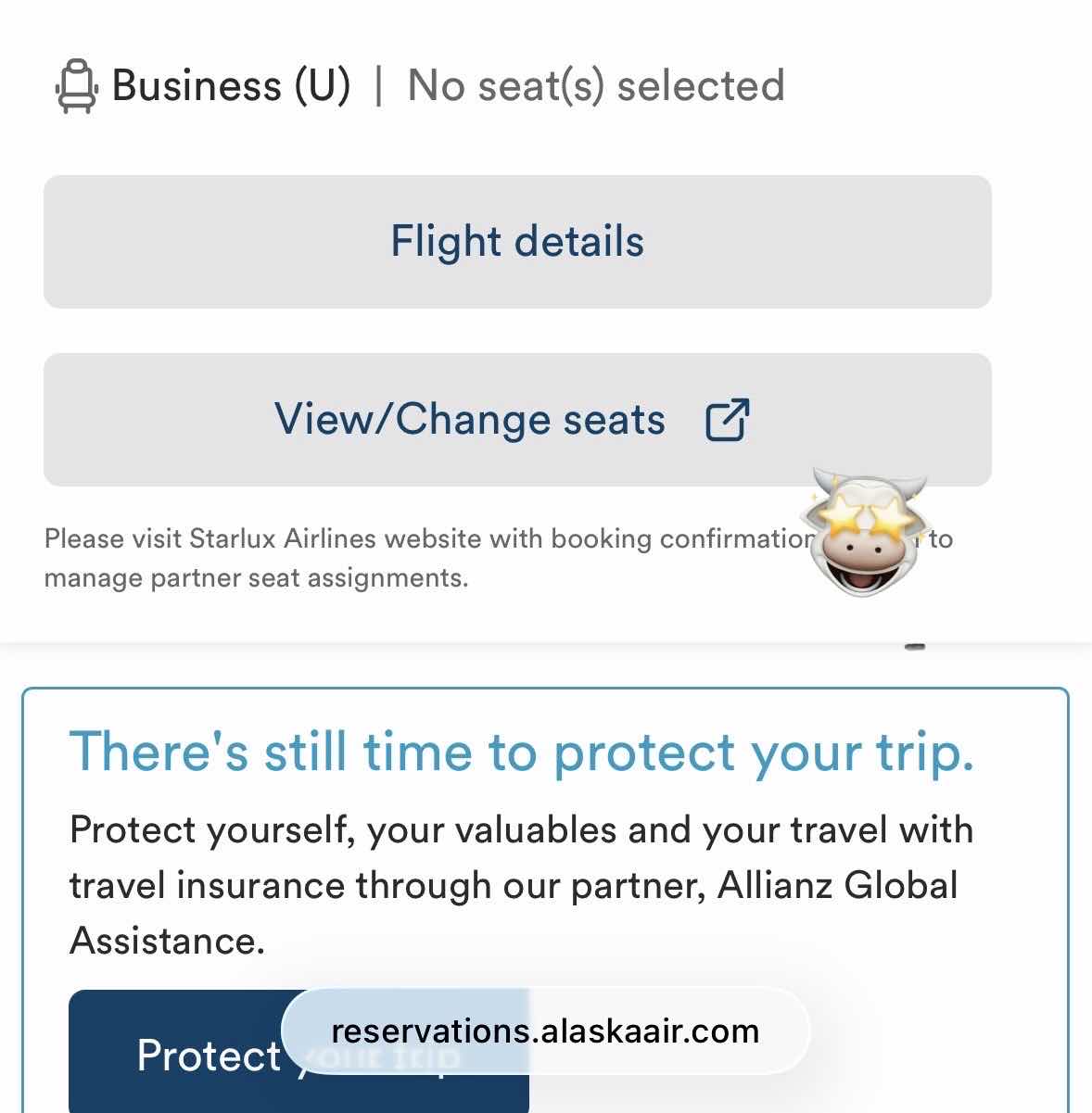Screen dimensions: 1092x1113
Task: Click the external link icon on View/Change seats
Action: click(727, 420)
